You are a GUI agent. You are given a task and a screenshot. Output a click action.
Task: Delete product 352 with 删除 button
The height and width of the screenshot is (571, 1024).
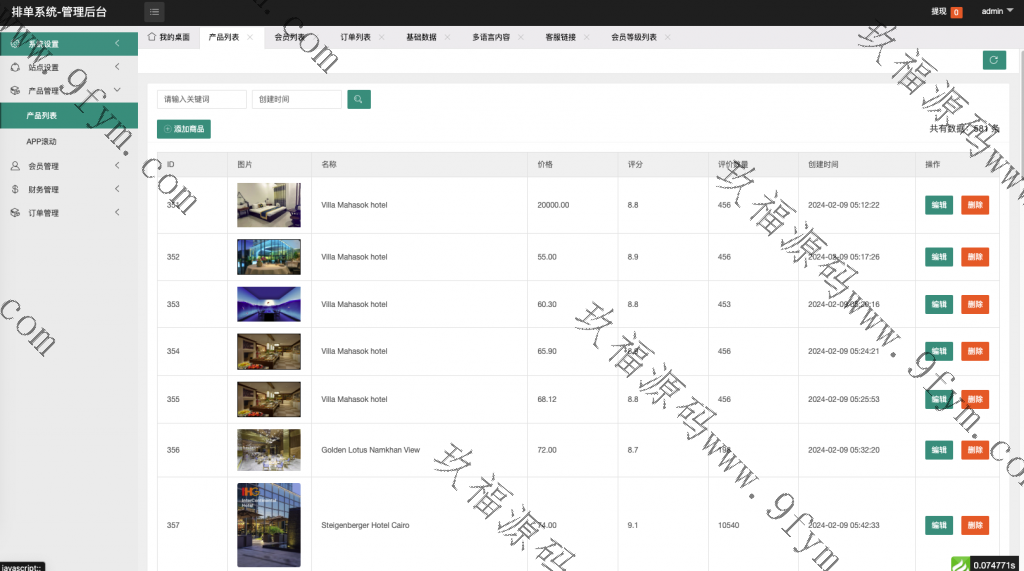tap(974, 257)
